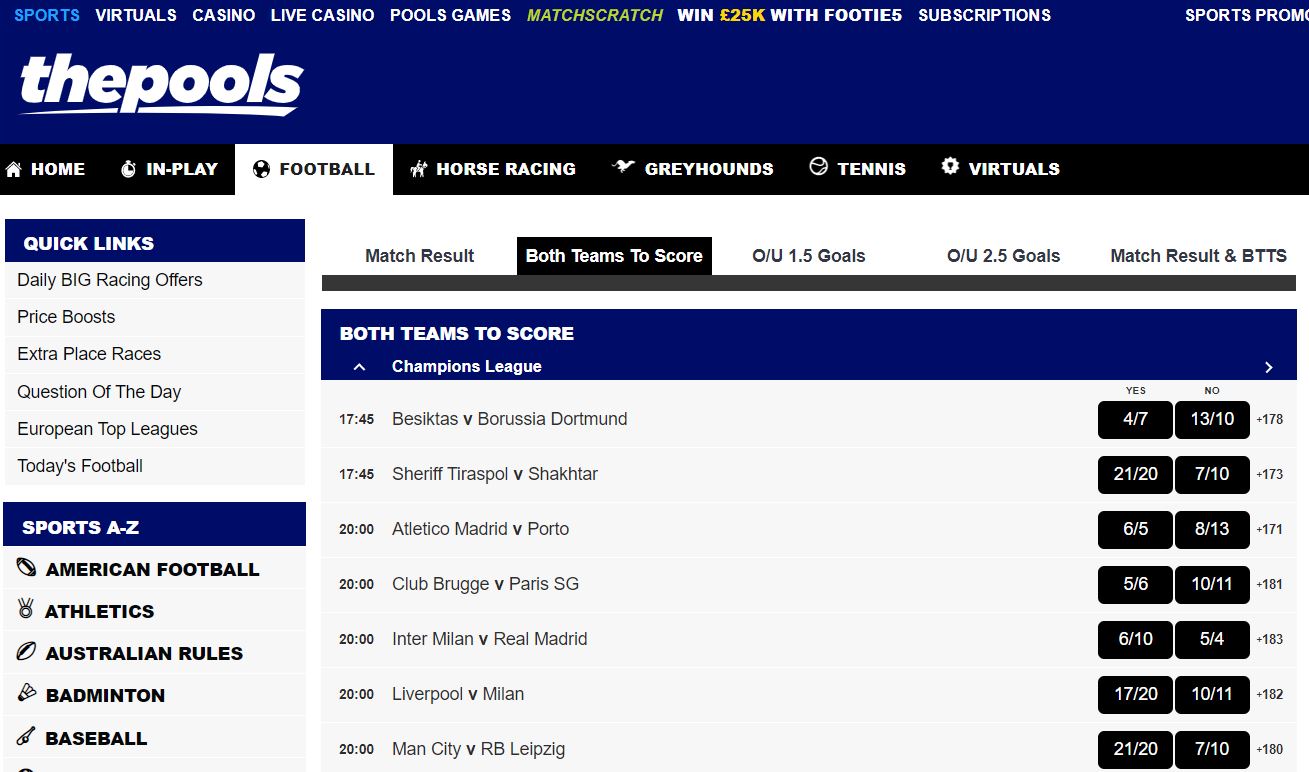Screen dimensions: 1309x772
Task: Click the In-Play stopwatch icon
Action: (x=128, y=169)
